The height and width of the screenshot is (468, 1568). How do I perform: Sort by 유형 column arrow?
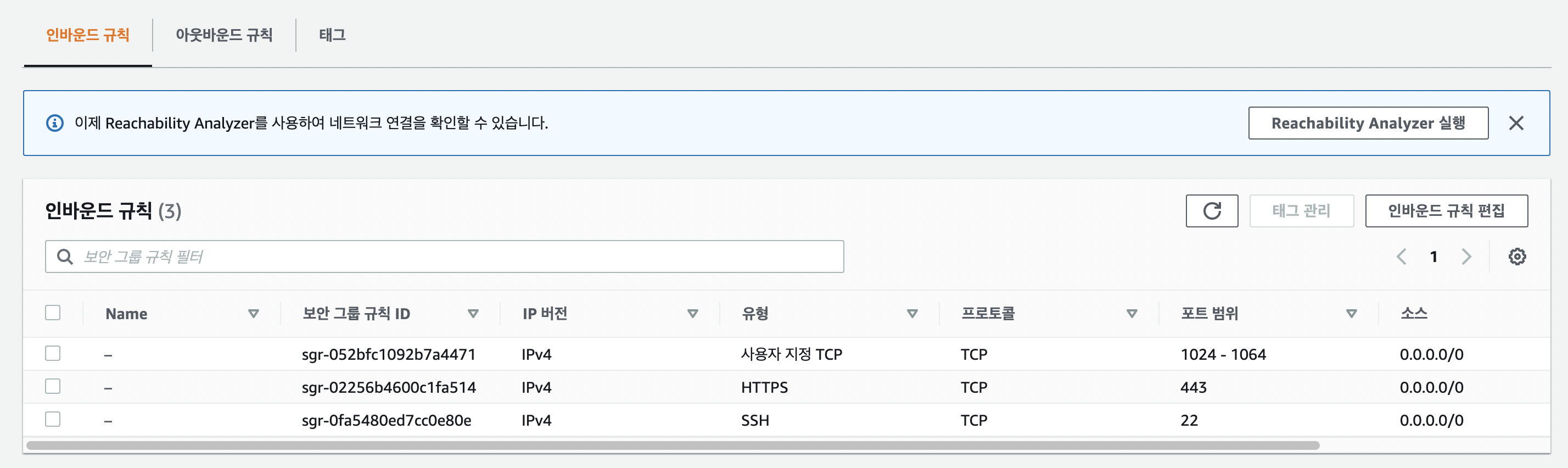[912, 314]
